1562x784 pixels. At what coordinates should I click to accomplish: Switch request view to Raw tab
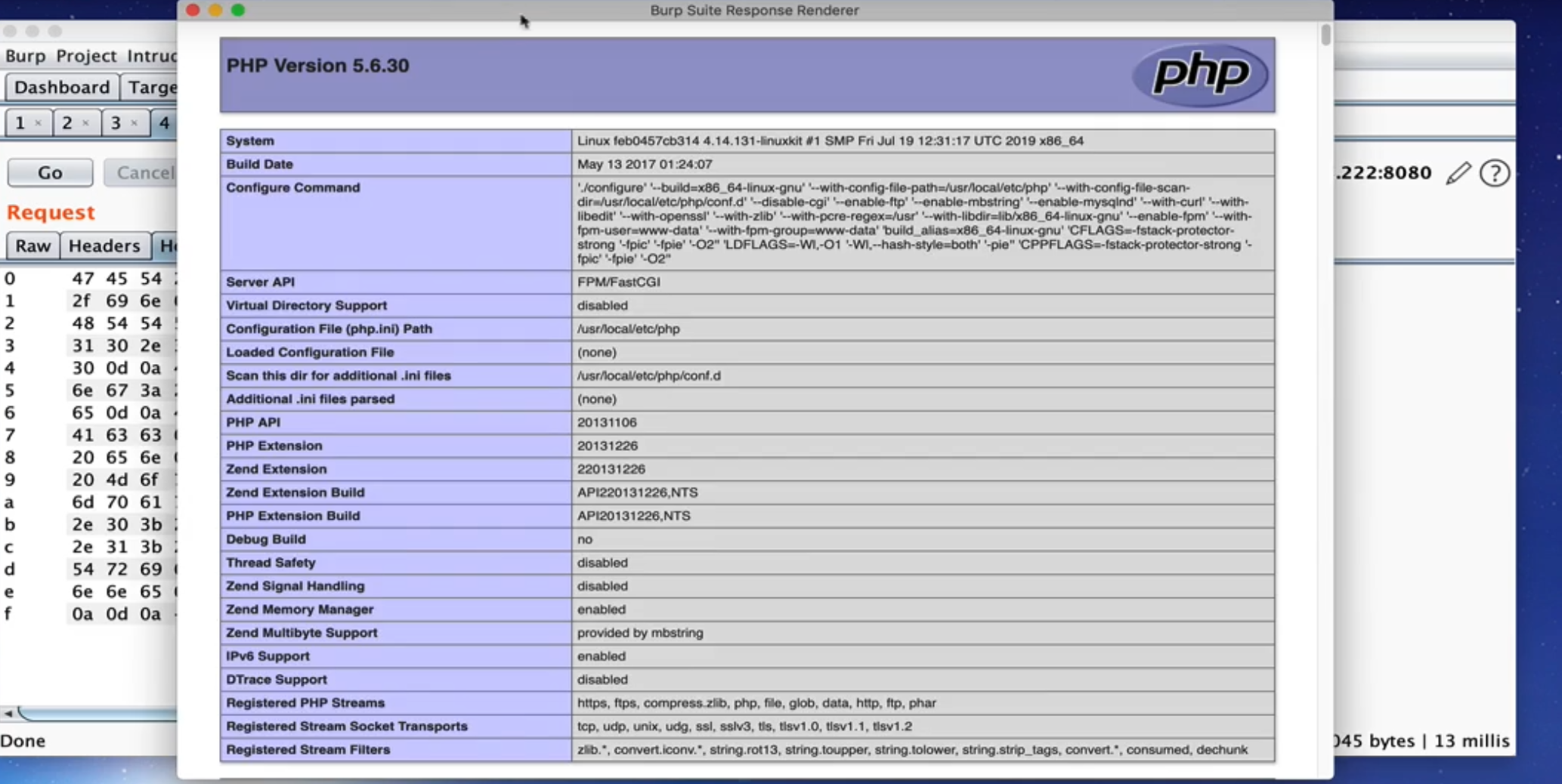(32, 245)
